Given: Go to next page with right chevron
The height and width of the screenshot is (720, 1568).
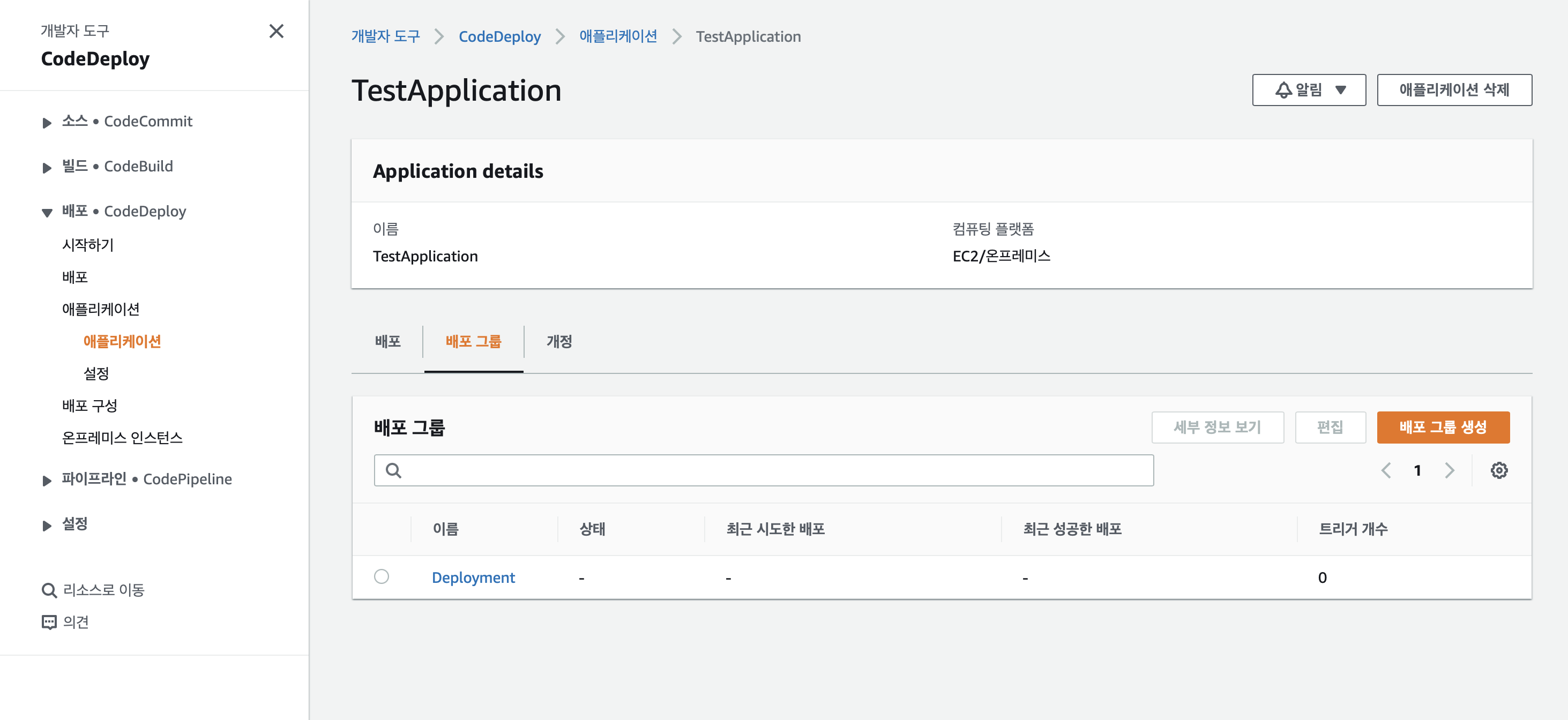Looking at the screenshot, I should click(1450, 470).
